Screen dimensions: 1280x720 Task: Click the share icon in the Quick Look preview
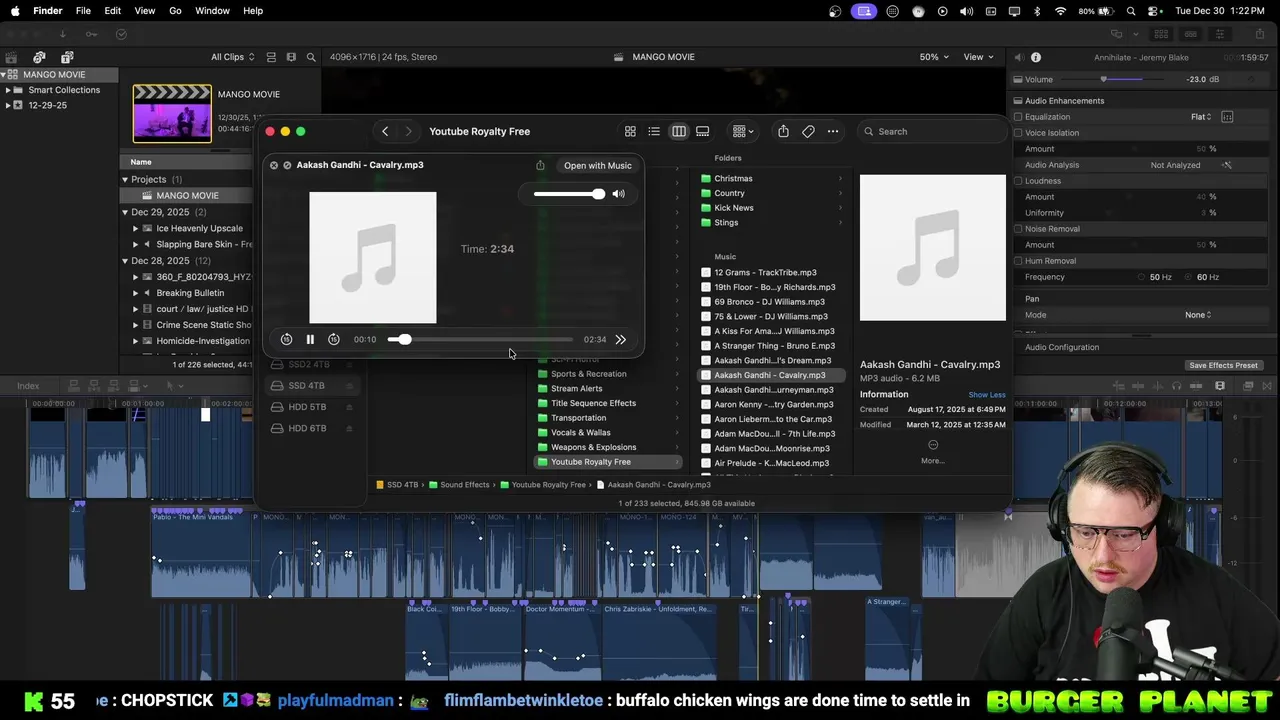(x=540, y=165)
